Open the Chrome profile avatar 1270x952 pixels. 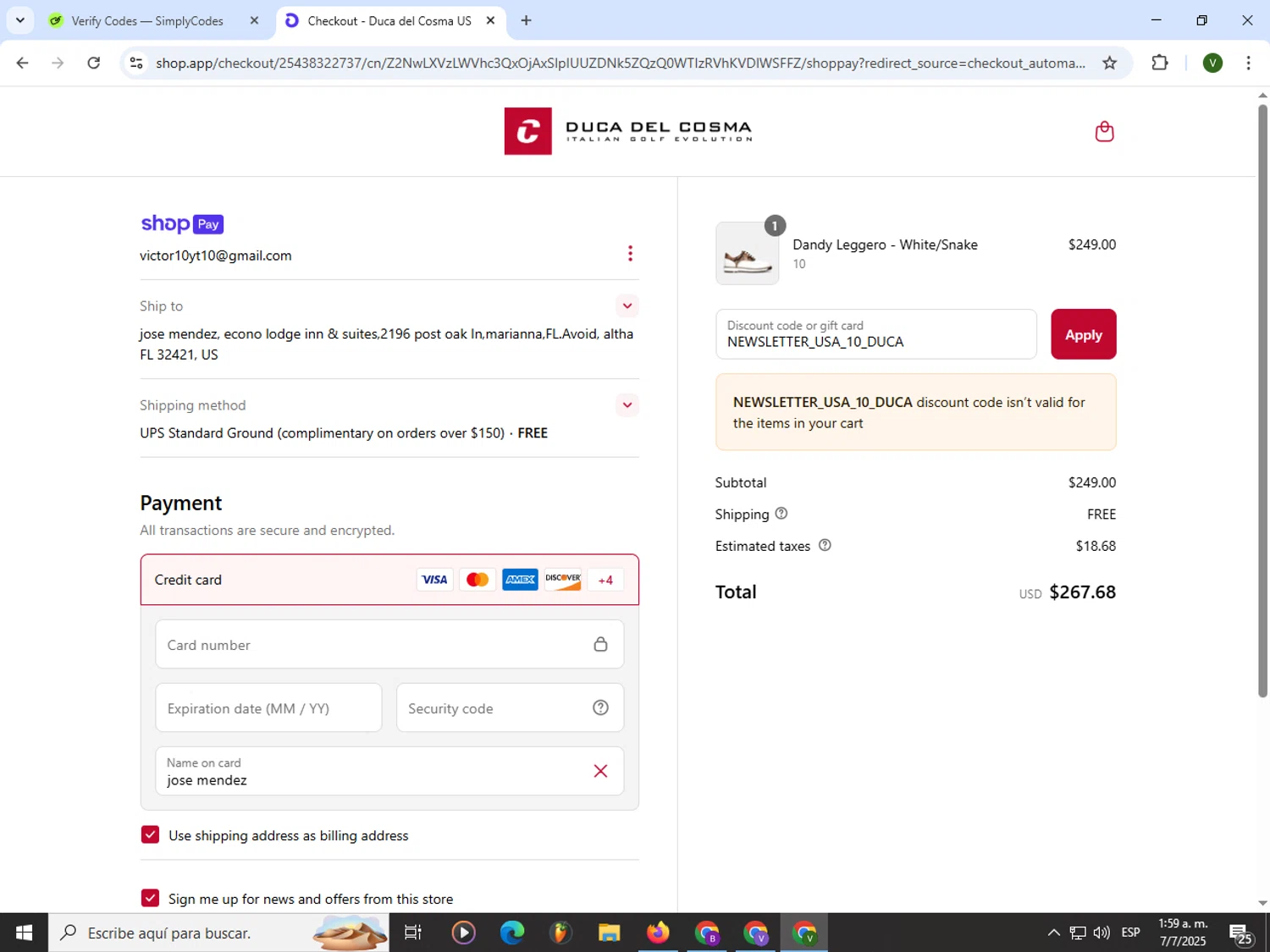[1212, 63]
